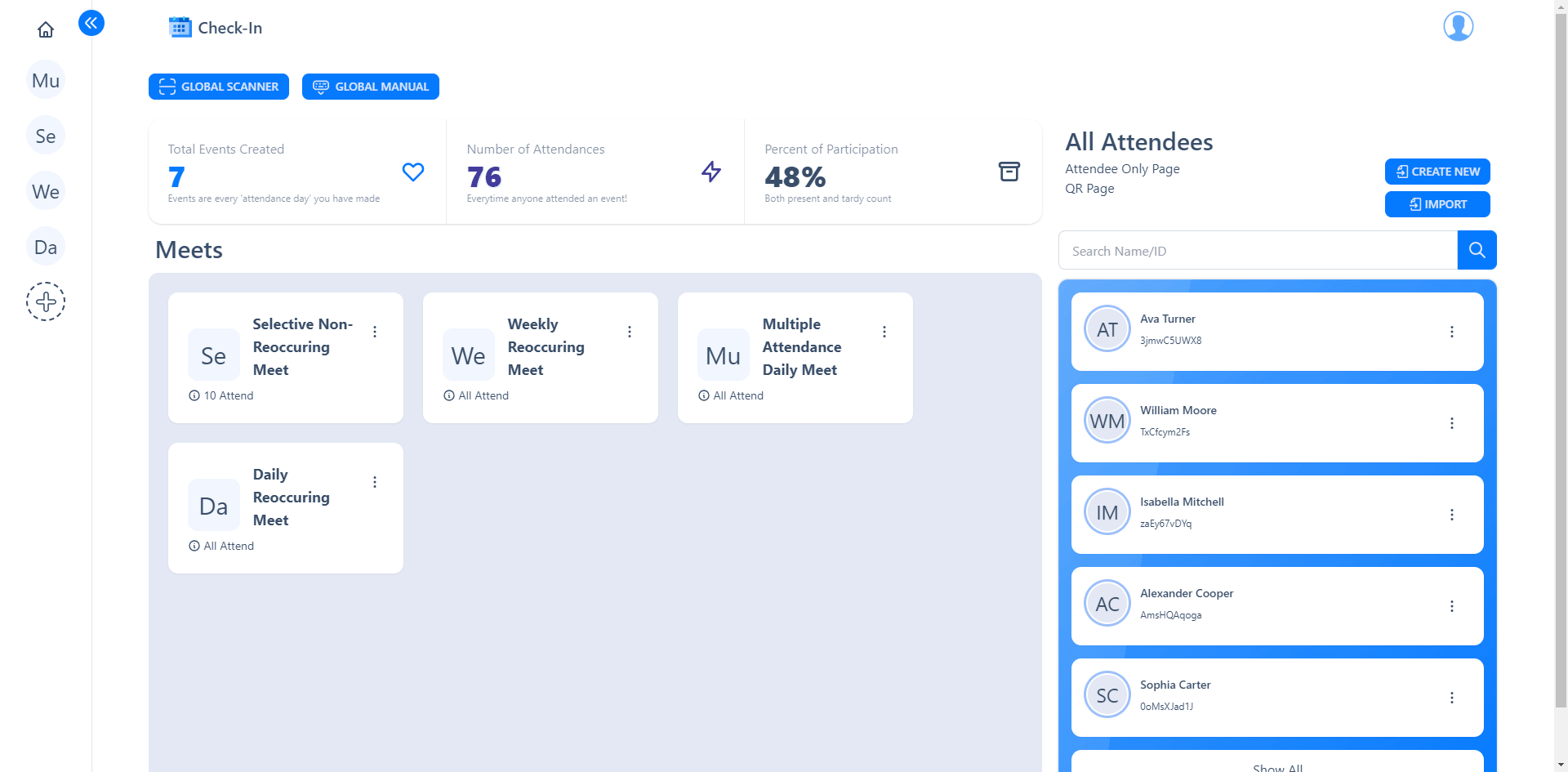Image resolution: width=1568 pixels, height=772 pixels.
Task: Create a new attendee
Action: click(1437, 172)
